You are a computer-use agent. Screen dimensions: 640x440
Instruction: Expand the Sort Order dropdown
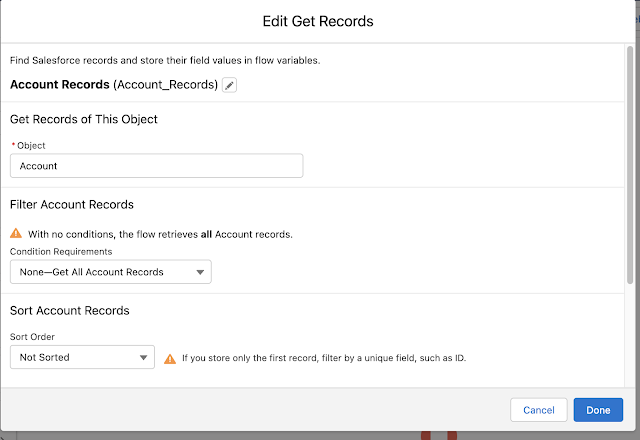click(x=82, y=357)
